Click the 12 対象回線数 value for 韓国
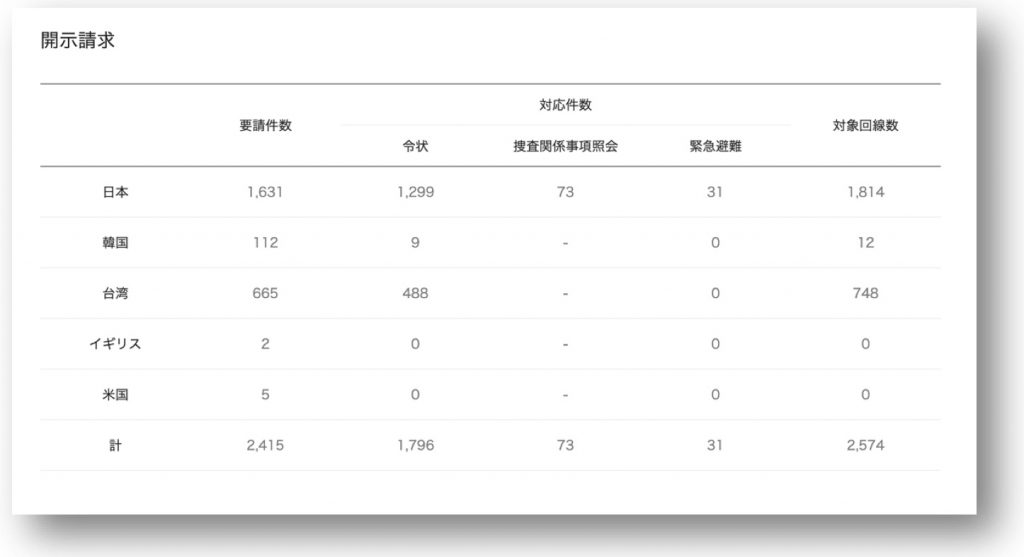 point(865,243)
